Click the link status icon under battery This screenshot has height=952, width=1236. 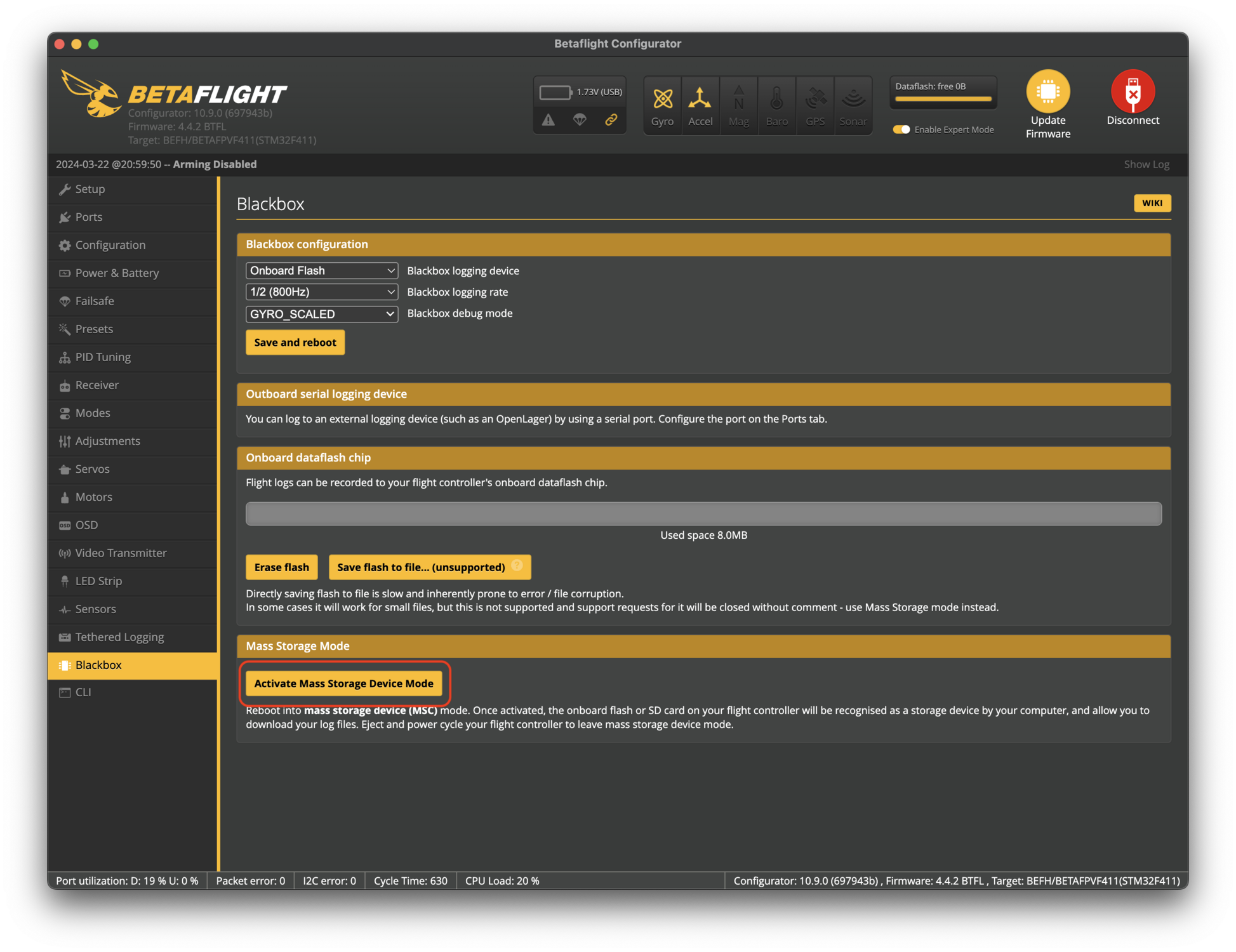(611, 119)
